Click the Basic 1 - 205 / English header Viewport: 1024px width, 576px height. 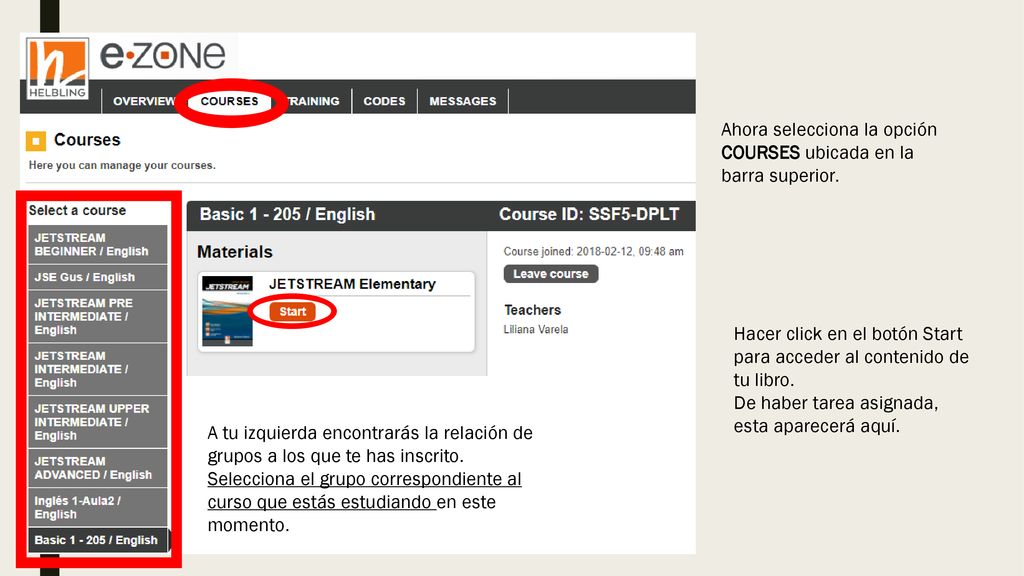pyautogui.click(x=287, y=214)
